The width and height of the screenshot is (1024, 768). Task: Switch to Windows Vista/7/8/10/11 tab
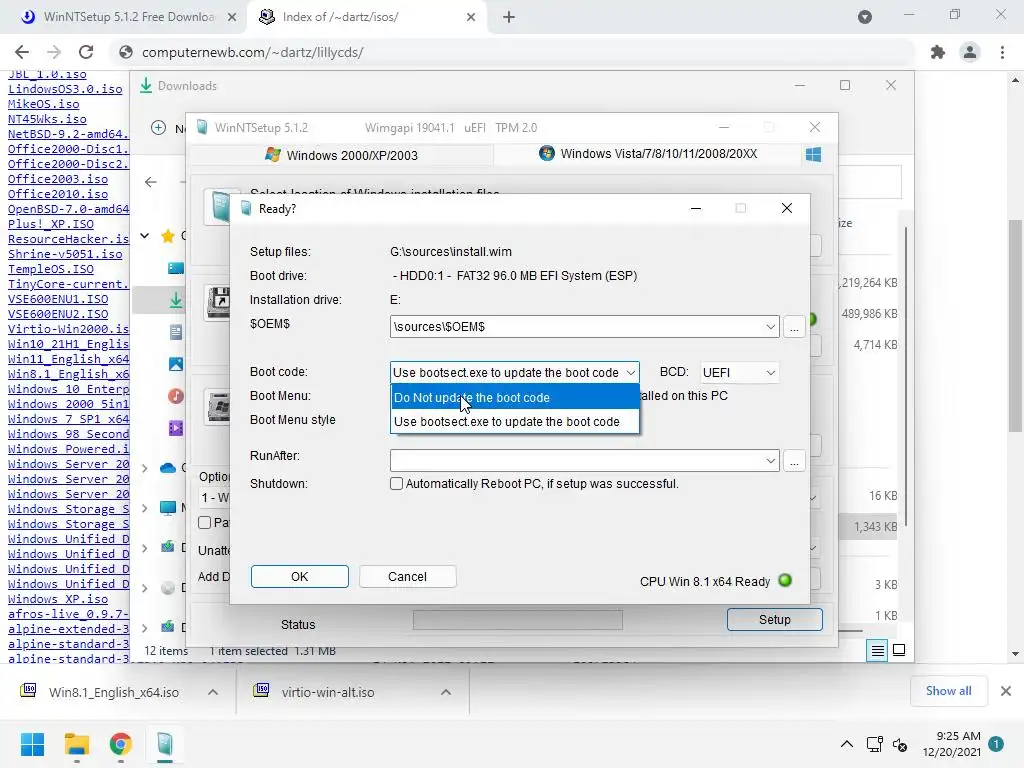(648, 153)
